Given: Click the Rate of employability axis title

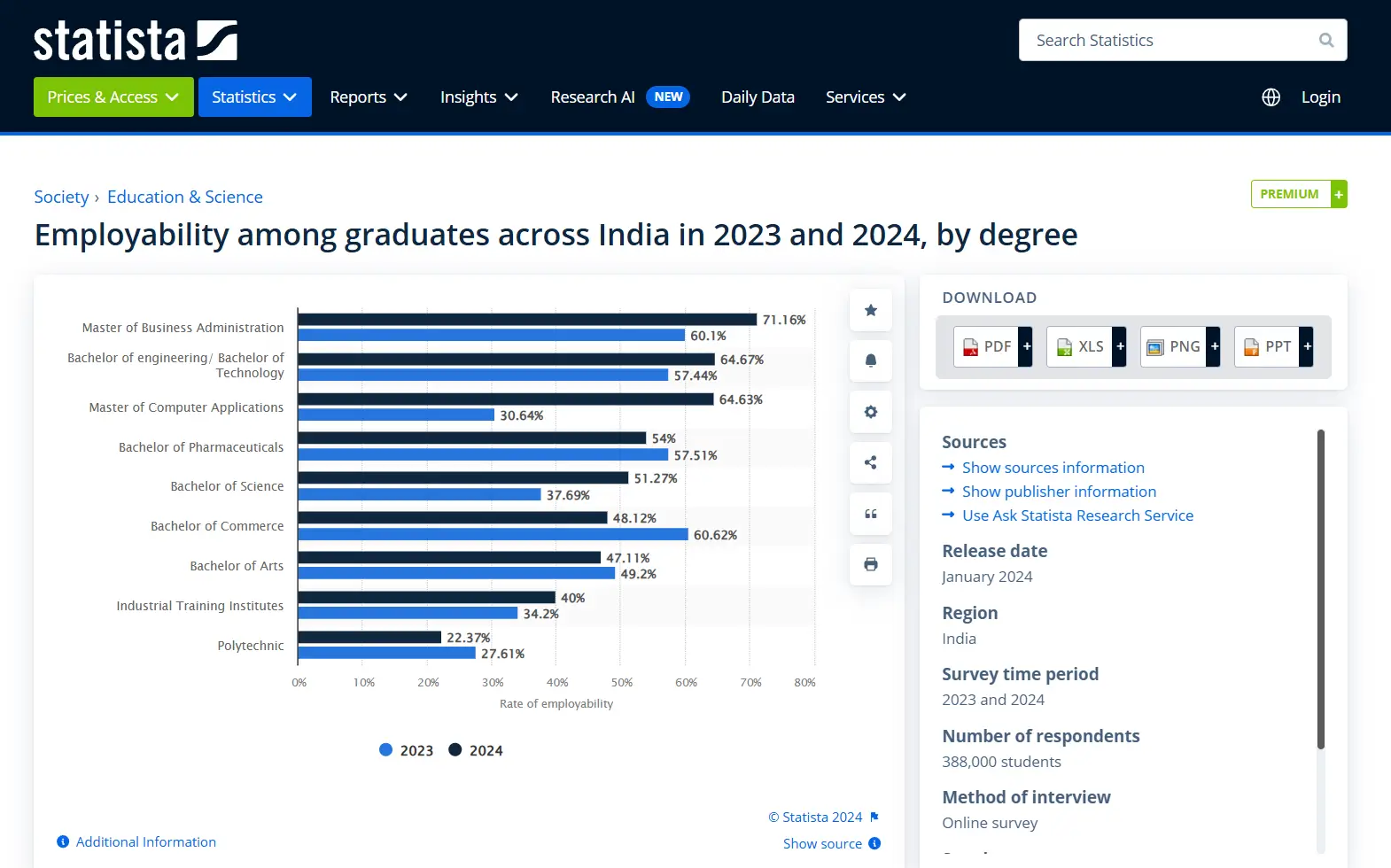Looking at the screenshot, I should pos(556,703).
